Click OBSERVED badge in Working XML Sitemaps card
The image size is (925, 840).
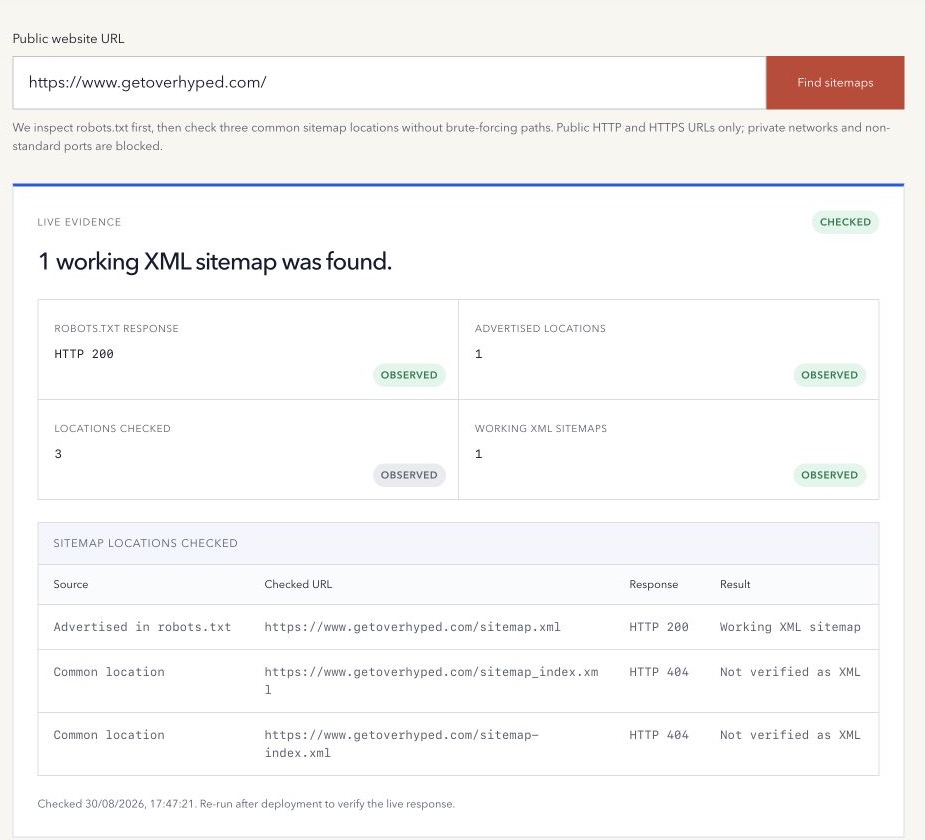pos(829,475)
